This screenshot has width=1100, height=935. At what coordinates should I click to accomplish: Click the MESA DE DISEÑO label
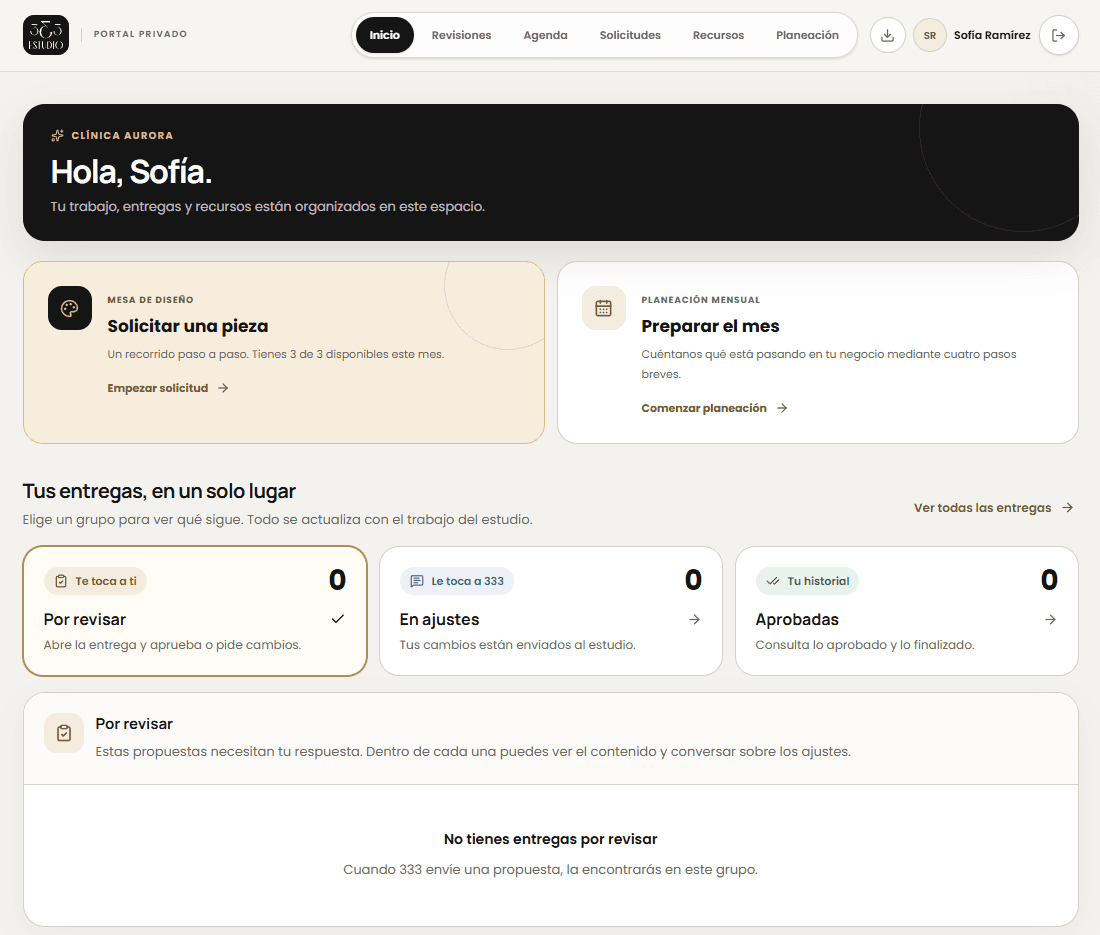pos(150,300)
